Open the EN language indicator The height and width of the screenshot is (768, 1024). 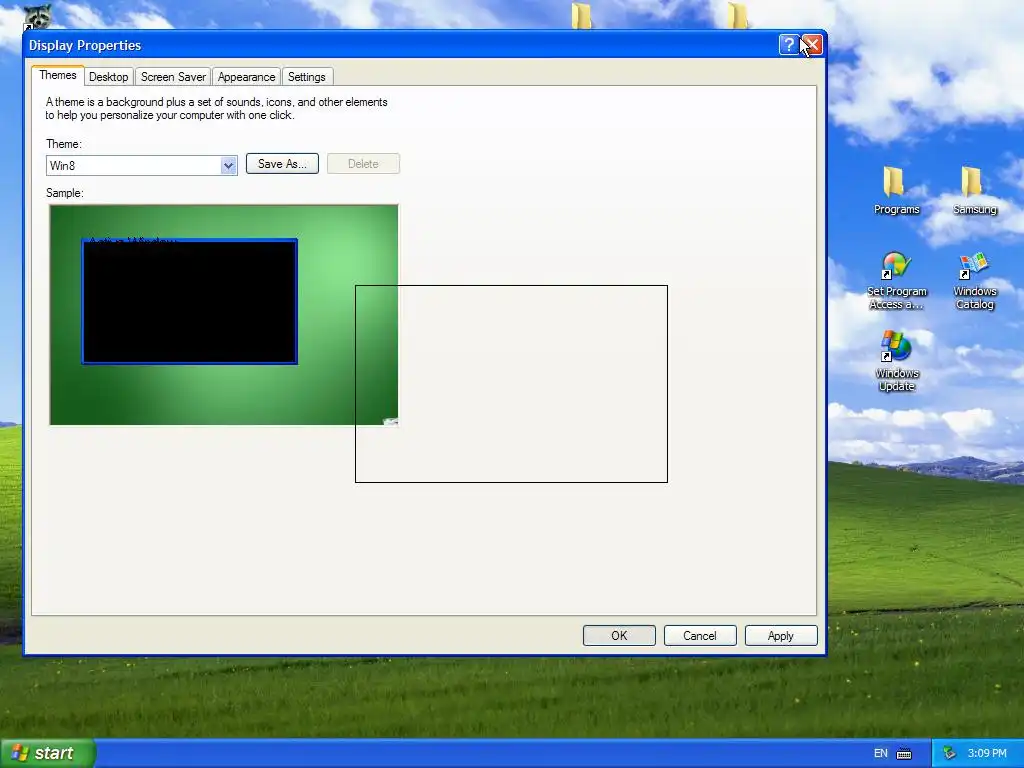[880, 754]
